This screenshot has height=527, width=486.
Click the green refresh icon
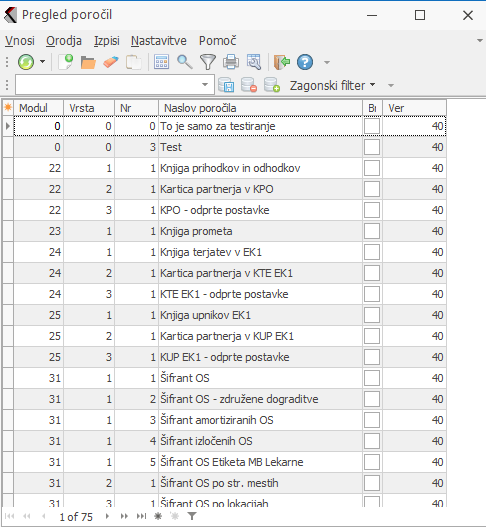pos(26,62)
